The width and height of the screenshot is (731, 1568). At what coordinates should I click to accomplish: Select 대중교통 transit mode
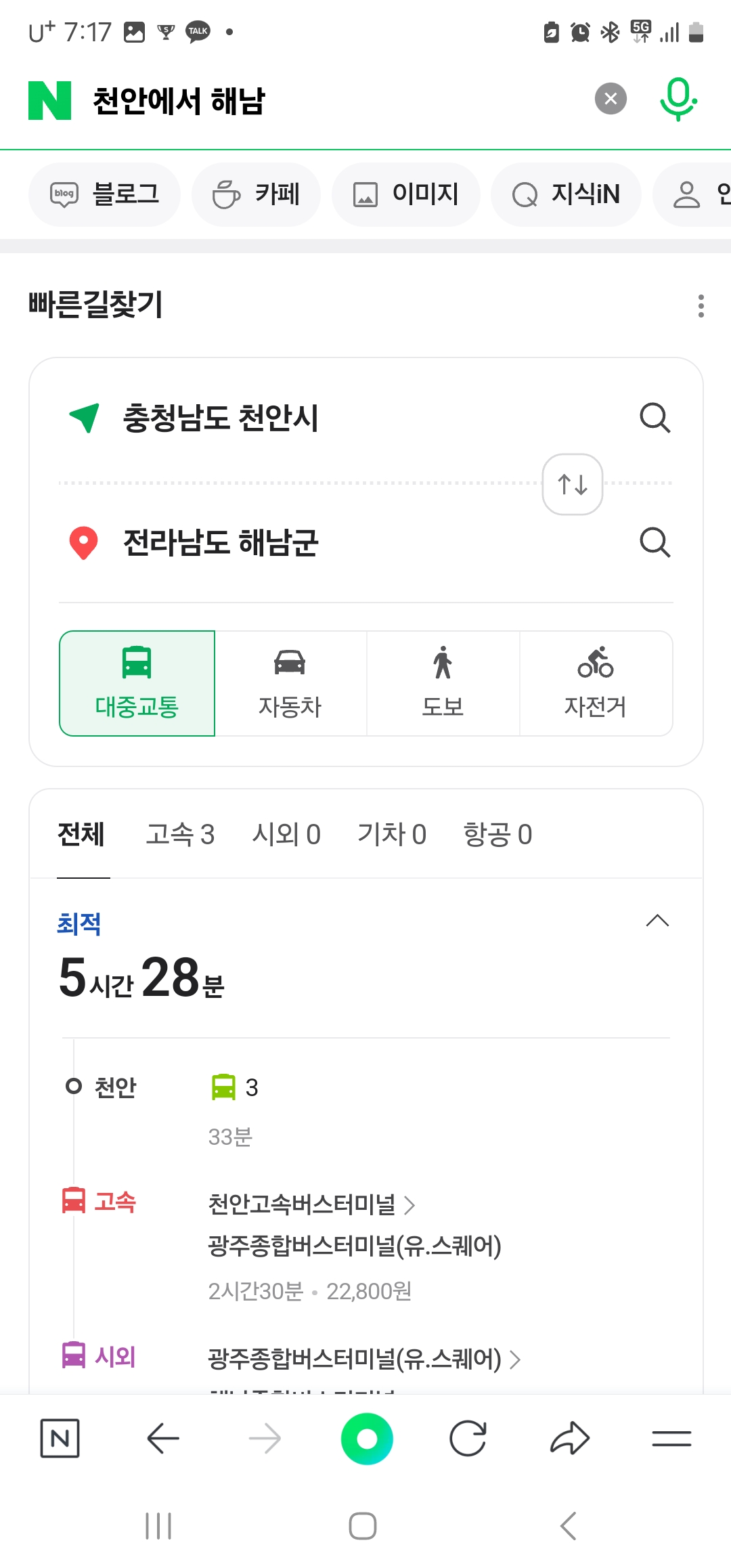137,683
